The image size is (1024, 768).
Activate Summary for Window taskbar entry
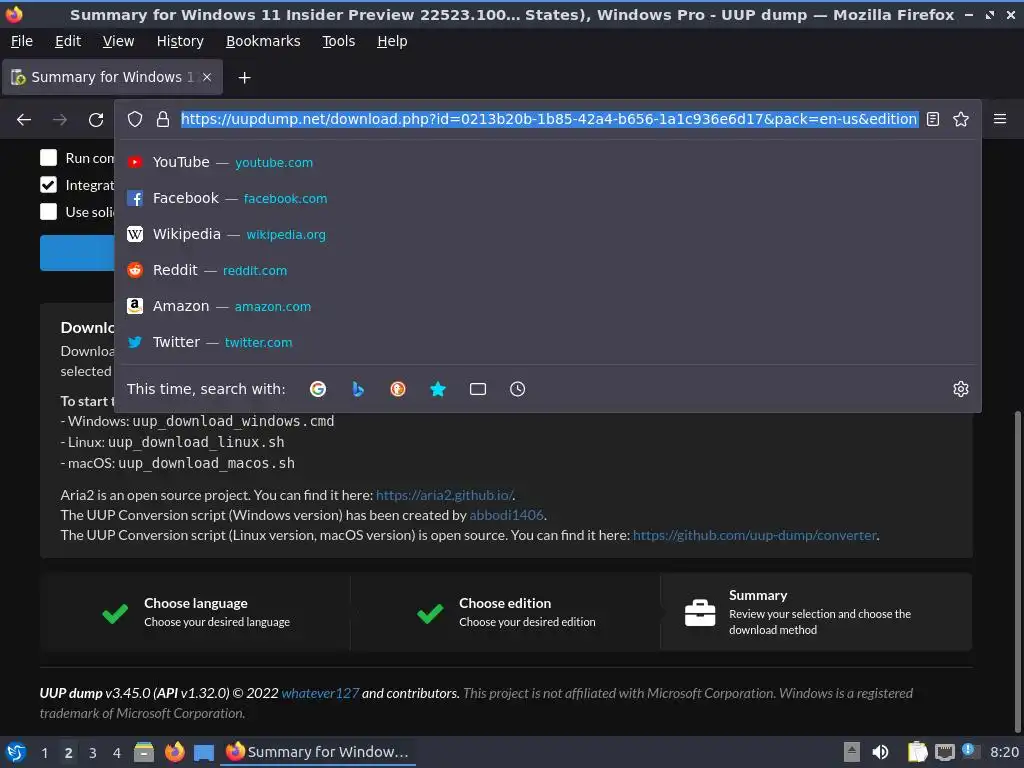pyautogui.click(x=318, y=752)
